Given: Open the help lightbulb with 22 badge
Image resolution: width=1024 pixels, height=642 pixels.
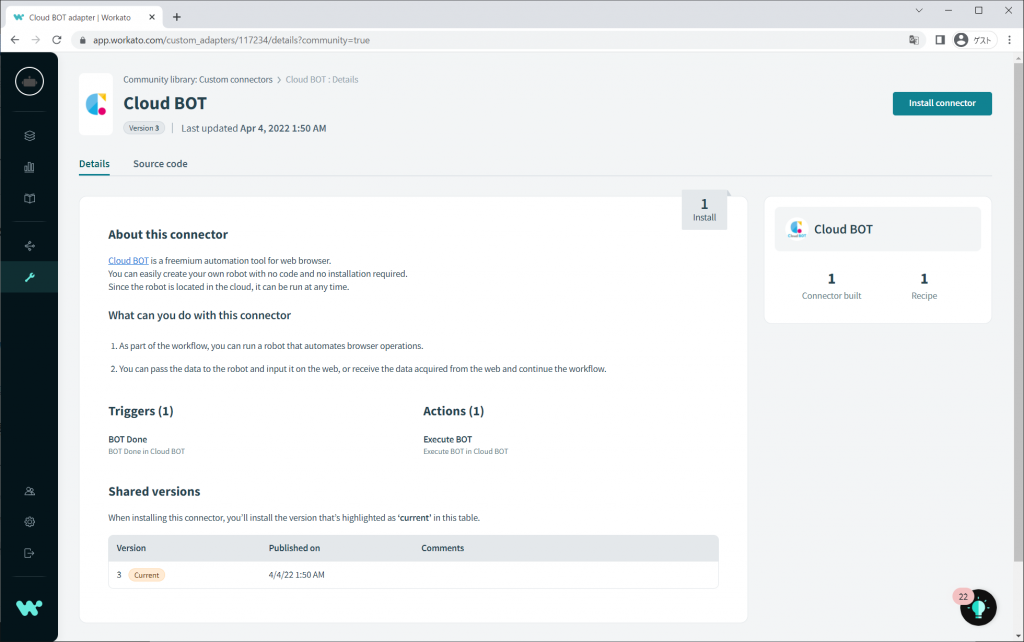Looking at the screenshot, I should 978,607.
